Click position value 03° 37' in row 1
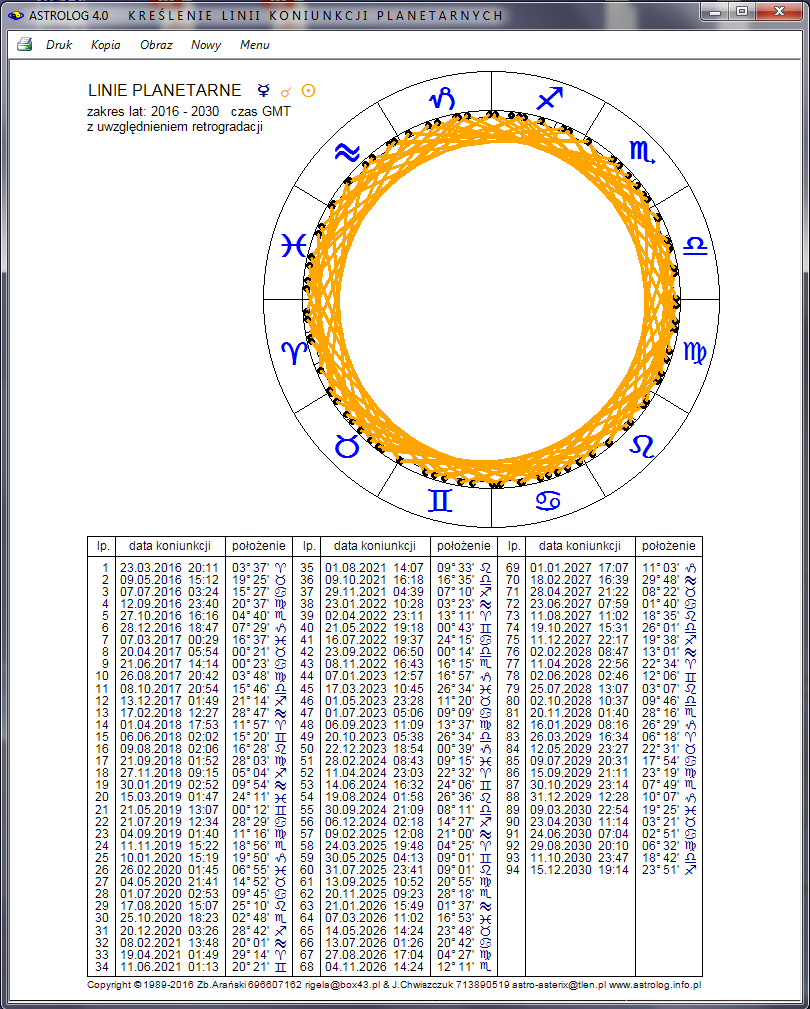This screenshot has height=1009, width=810. (250, 568)
